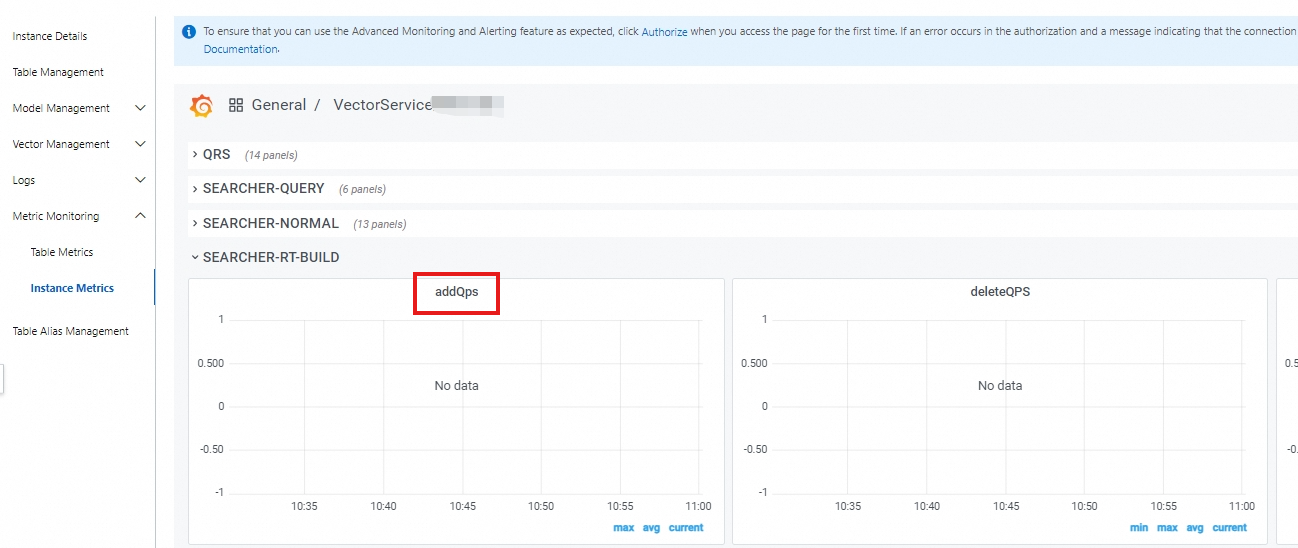Open Table Alias Management page
Viewport: 1298px width, 548px height.
[70, 331]
